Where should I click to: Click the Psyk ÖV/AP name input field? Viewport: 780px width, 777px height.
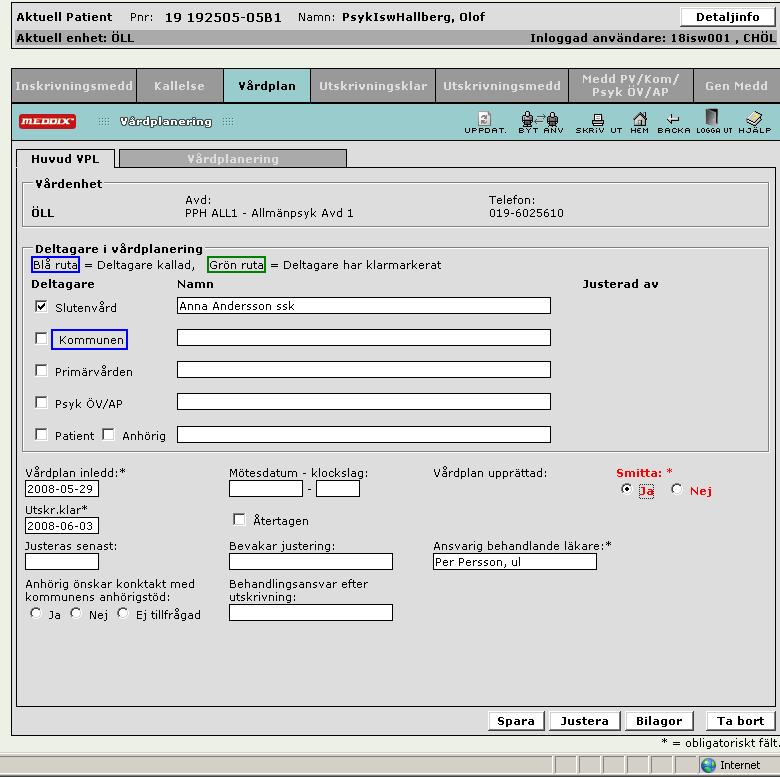tap(364, 401)
